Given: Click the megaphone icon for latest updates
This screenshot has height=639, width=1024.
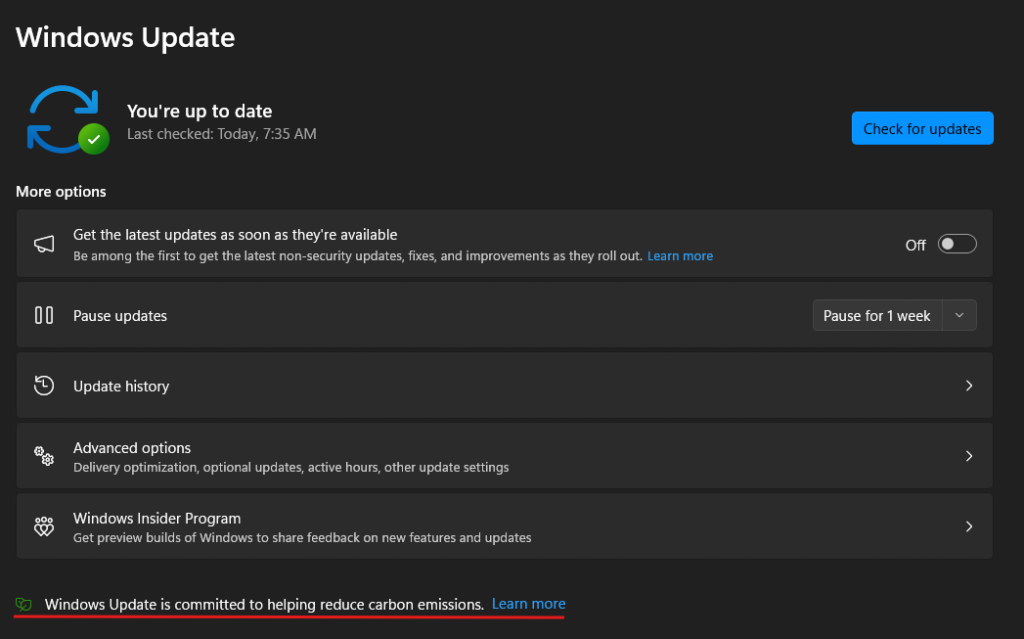Looking at the screenshot, I should tap(44, 244).
